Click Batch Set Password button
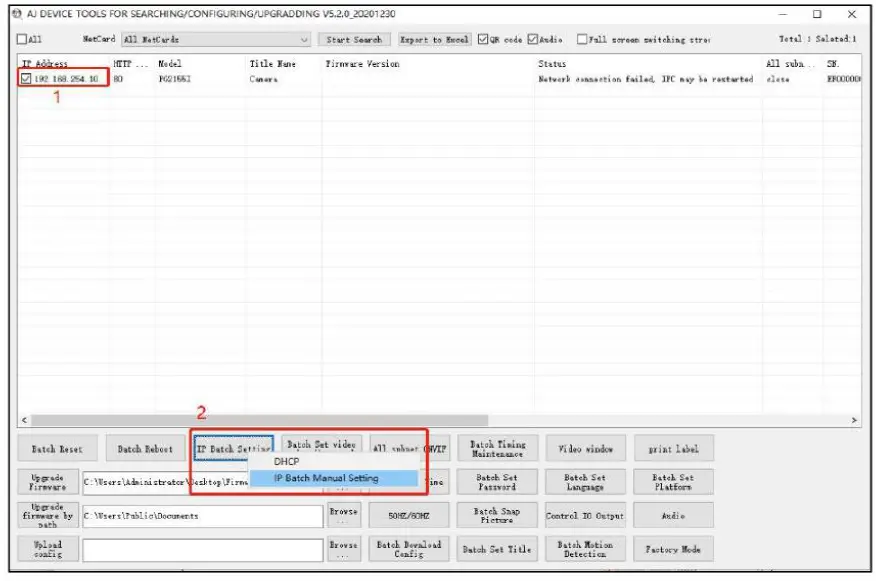 tap(497, 482)
